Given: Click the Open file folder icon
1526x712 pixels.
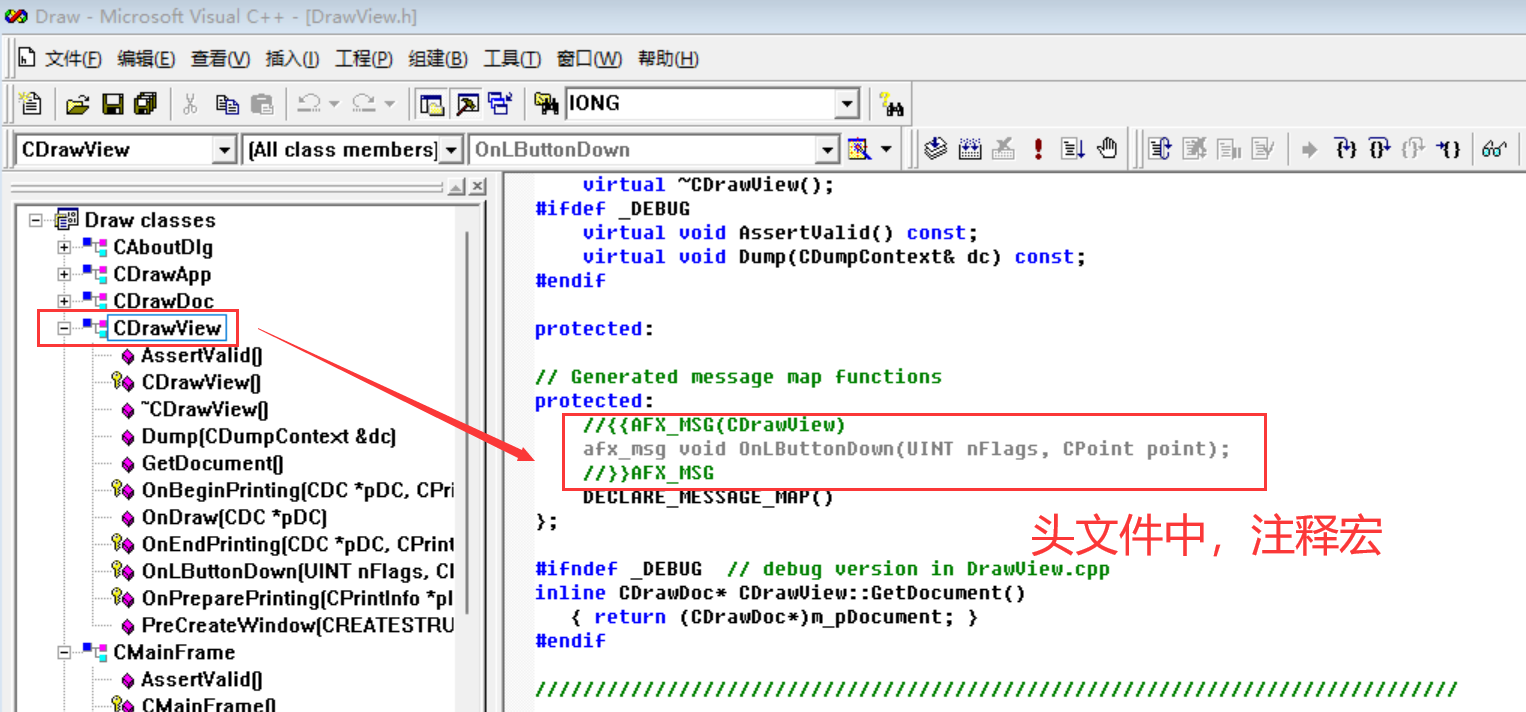Looking at the screenshot, I should (x=78, y=103).
